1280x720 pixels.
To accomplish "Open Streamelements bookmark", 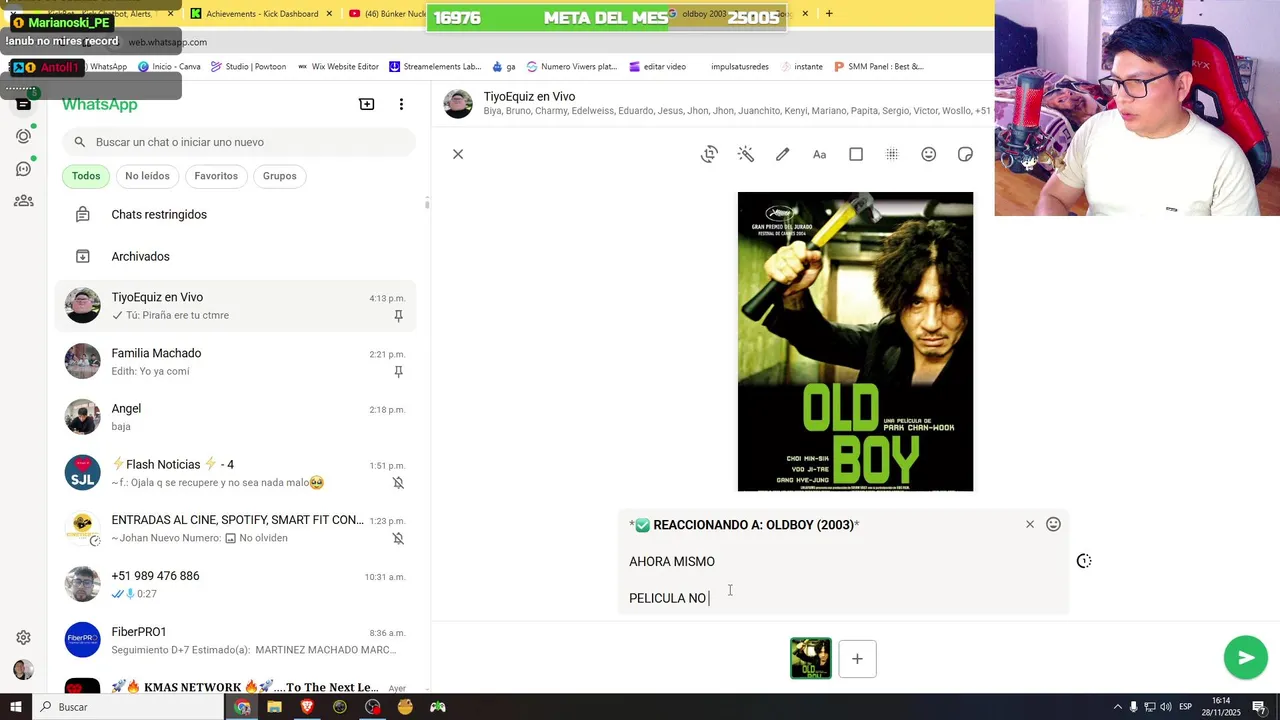I will coord(435,67).
